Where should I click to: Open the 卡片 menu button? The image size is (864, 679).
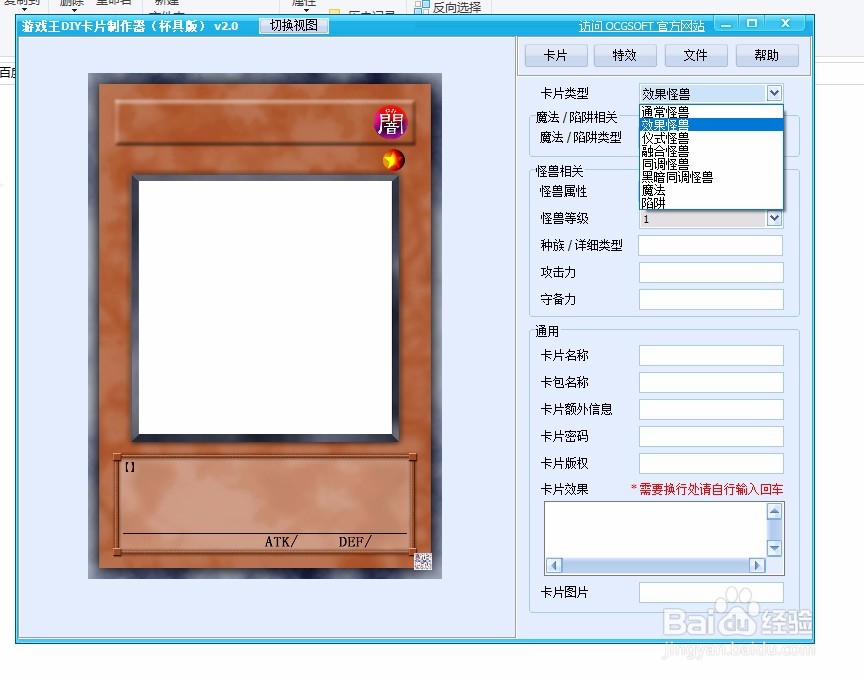point(556,55)
